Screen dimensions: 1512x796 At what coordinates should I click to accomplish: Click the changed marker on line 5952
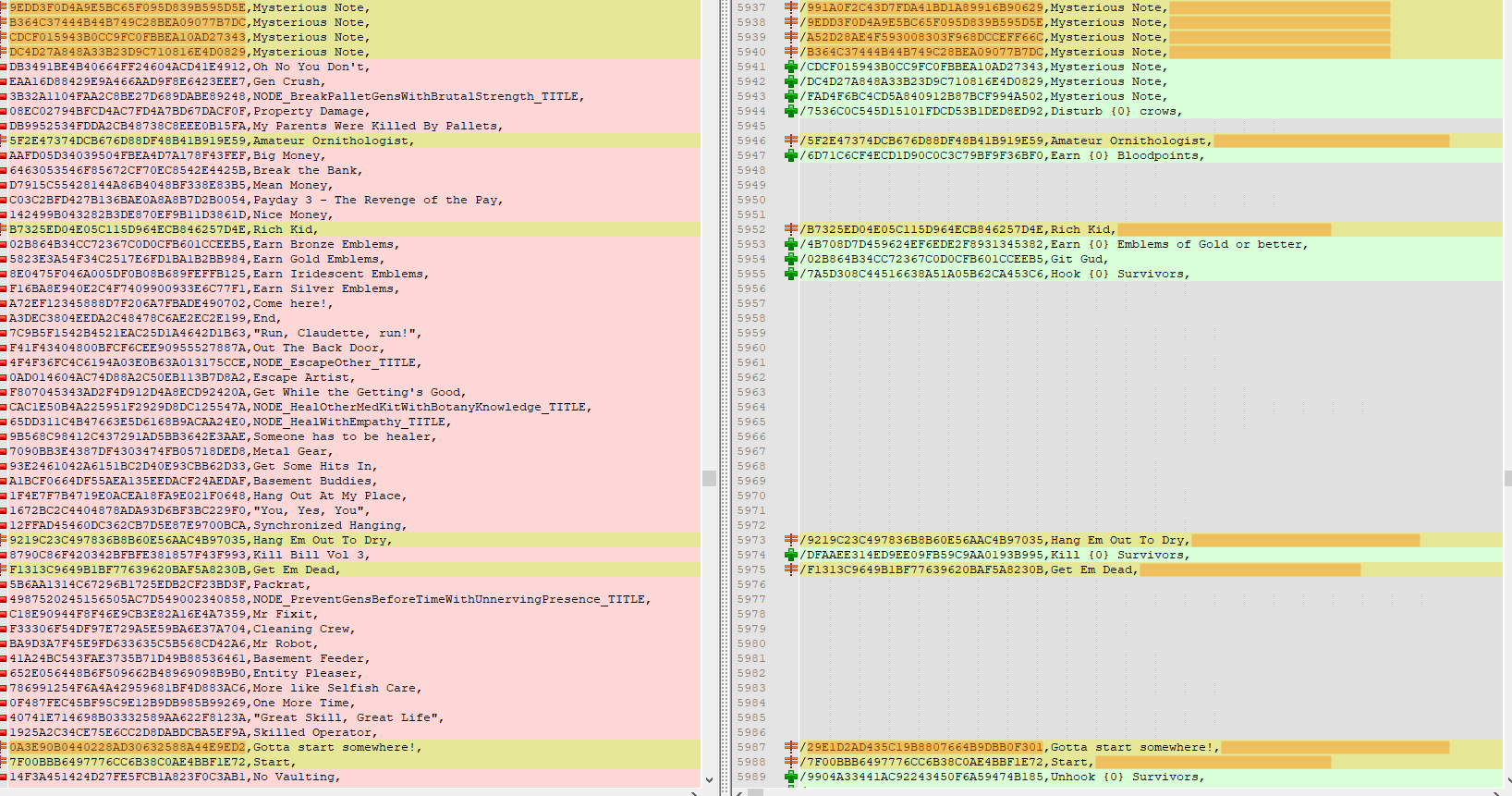pyautogui.click(x=791, y=229)
